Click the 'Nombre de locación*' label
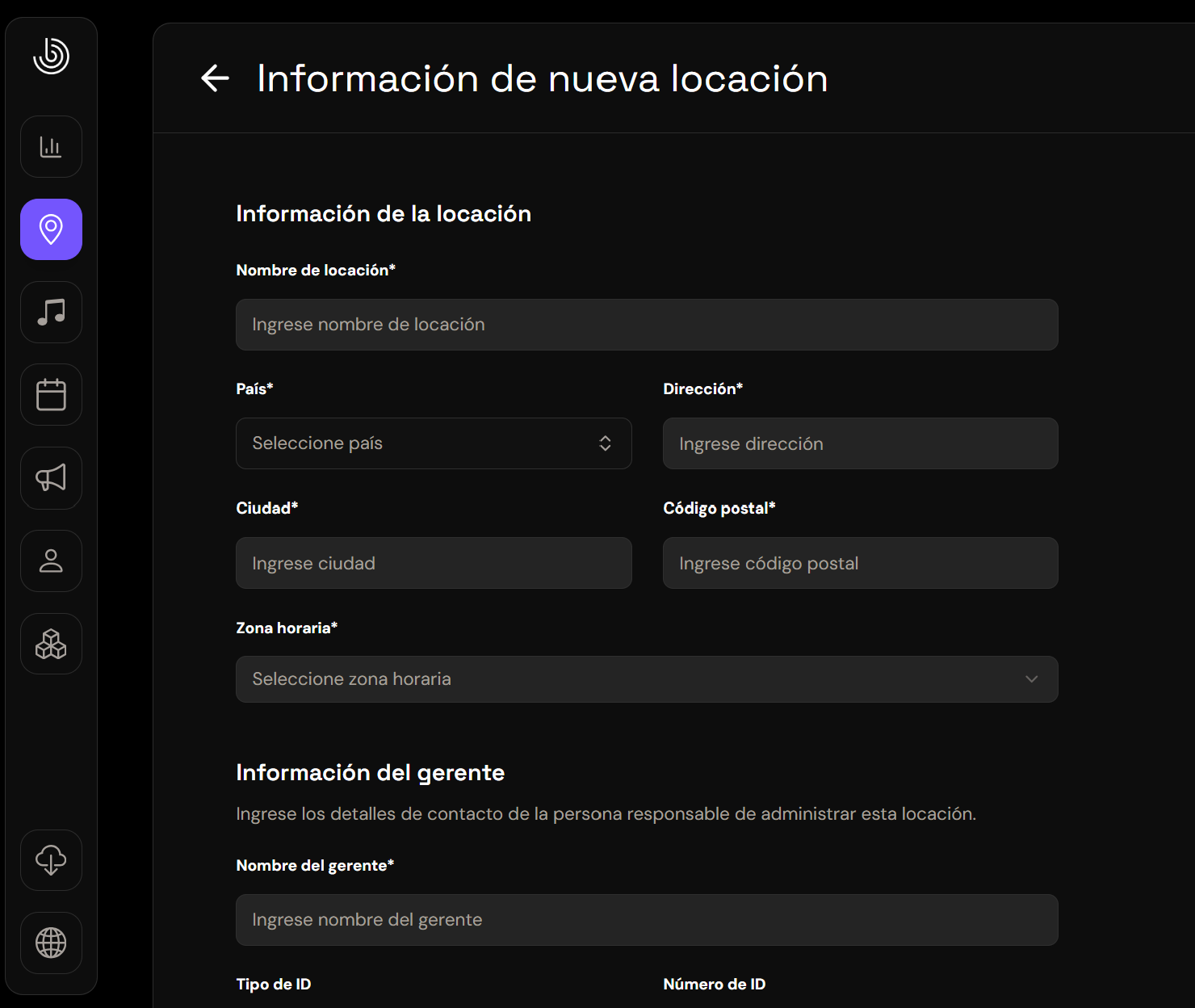This screenshot has width=1195, height=1008. [x=316, y=270]
